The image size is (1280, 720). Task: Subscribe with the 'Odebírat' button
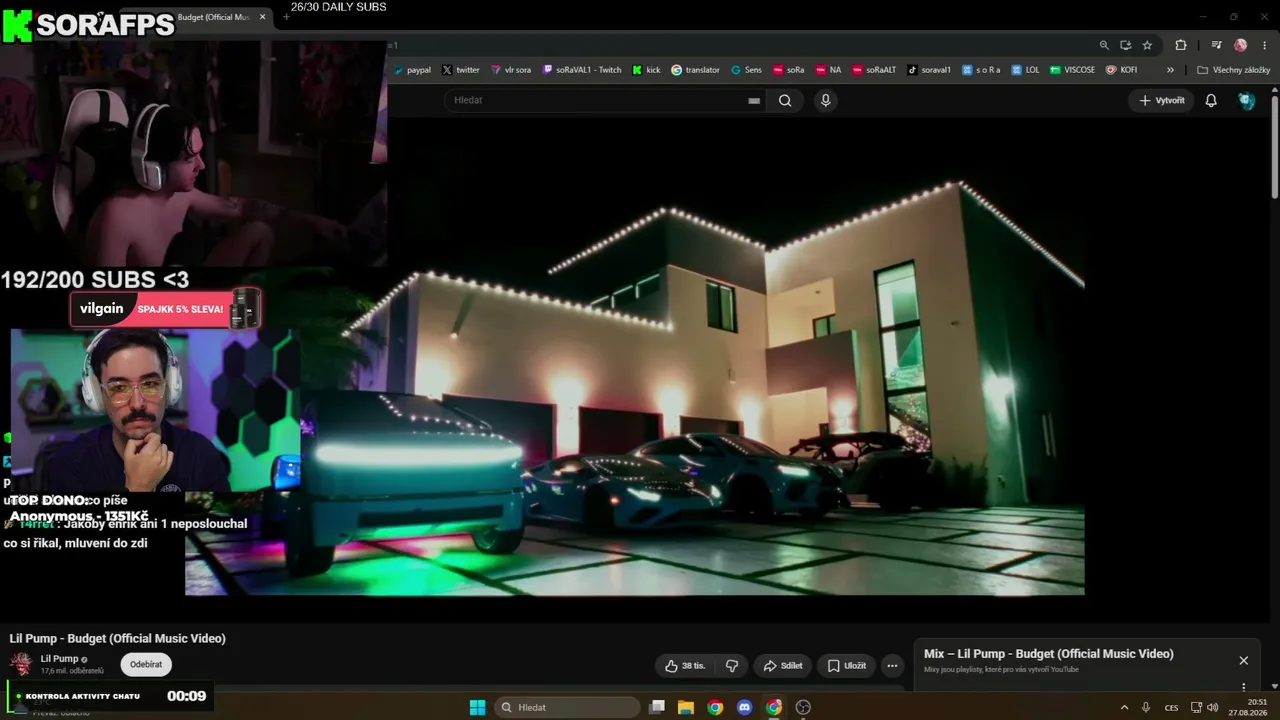point(146,664)
